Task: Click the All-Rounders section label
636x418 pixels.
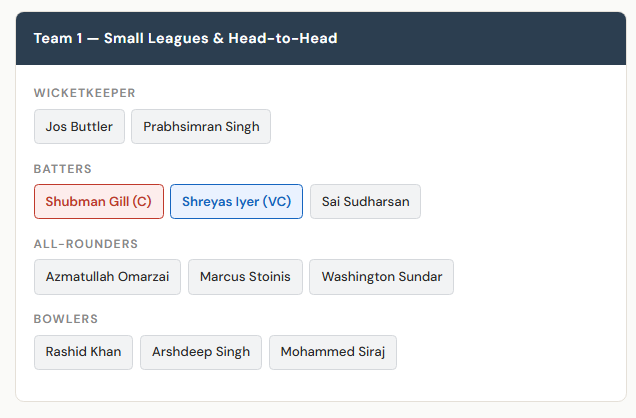Action: tap(86, 244)
